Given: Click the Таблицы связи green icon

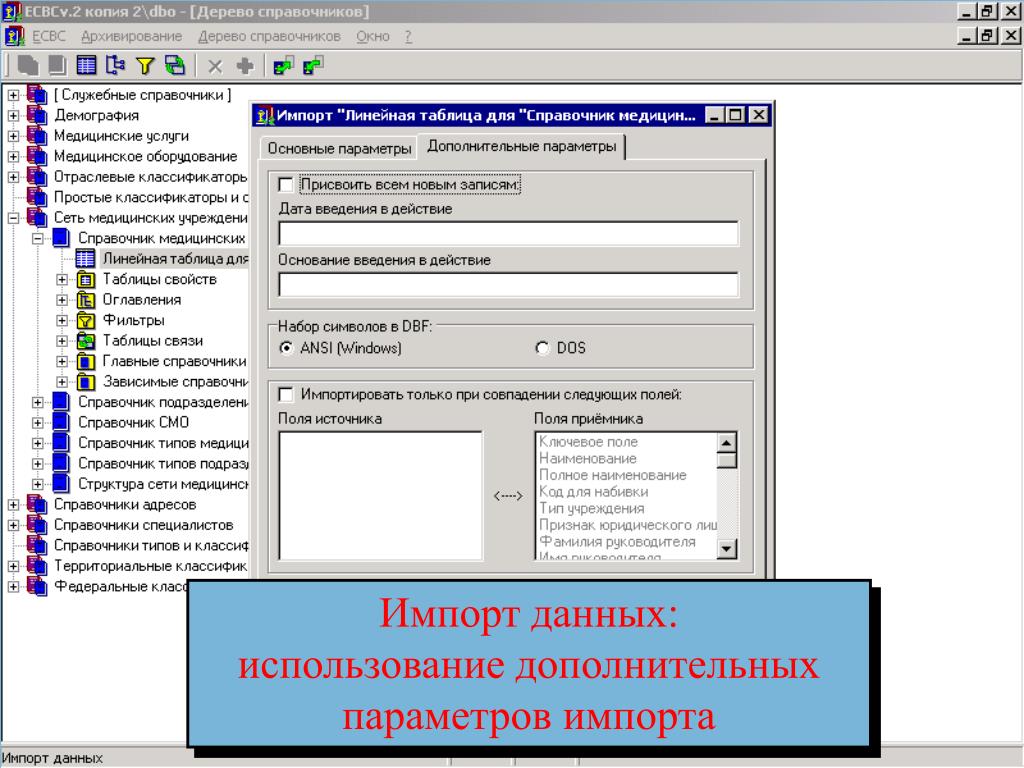Looking at the screenshot, I should 86,341.
